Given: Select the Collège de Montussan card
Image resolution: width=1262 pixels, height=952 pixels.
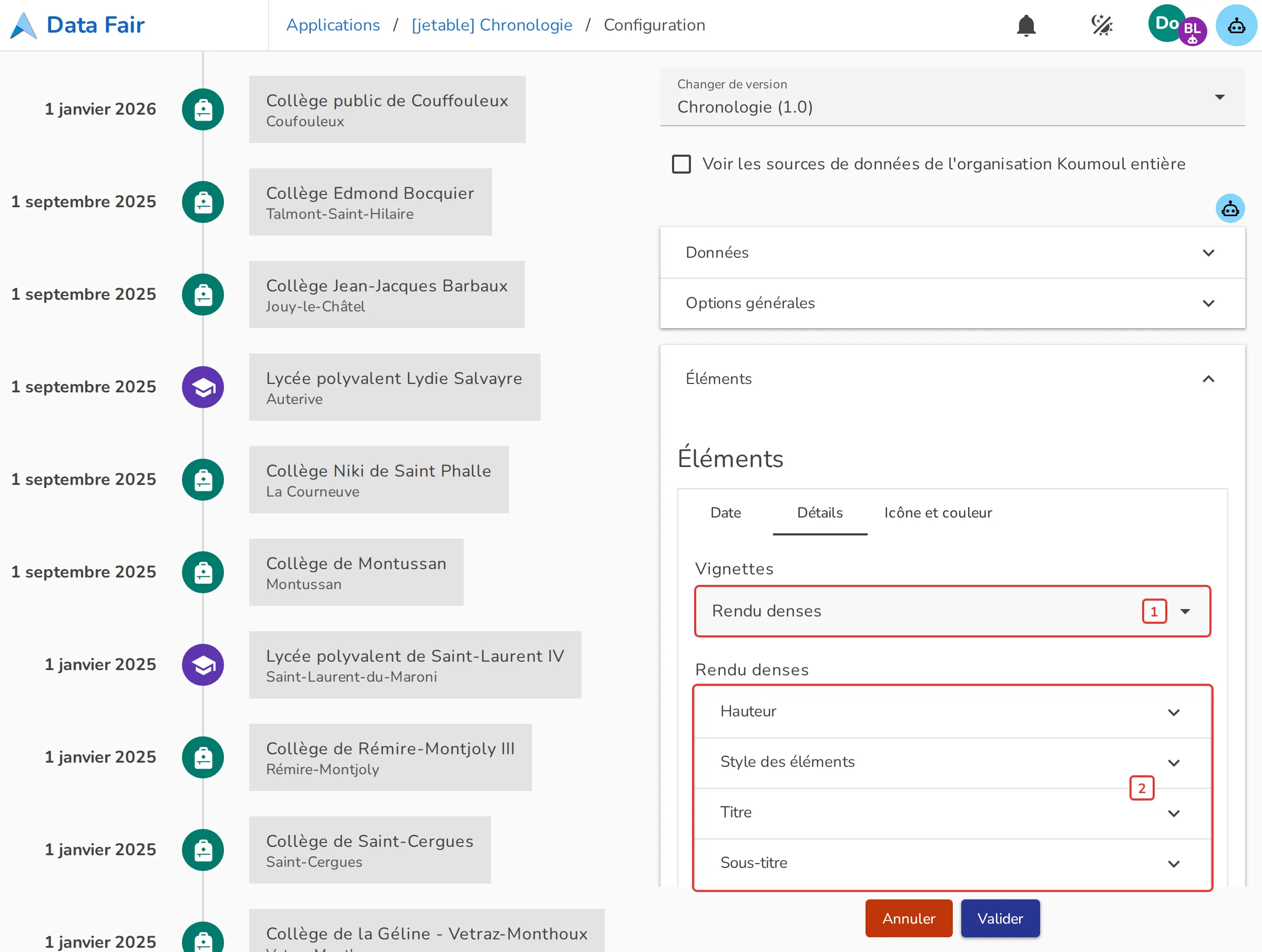Looking at the screenshot, I should 356,572.
